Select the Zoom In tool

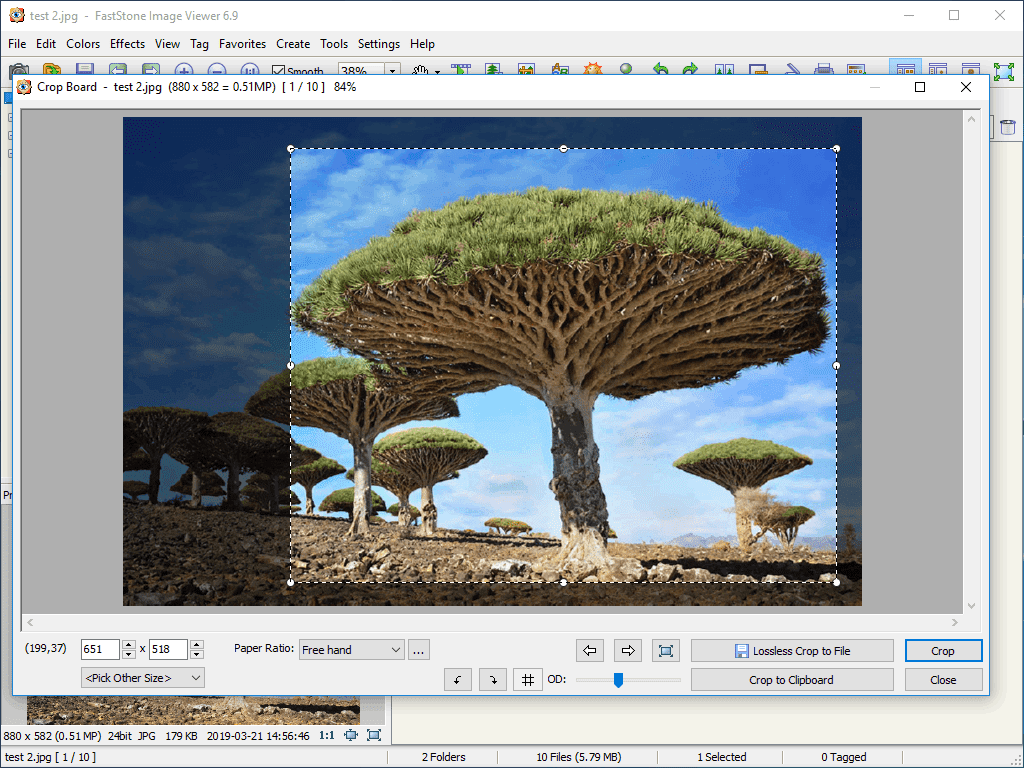(x=184, y=70)
